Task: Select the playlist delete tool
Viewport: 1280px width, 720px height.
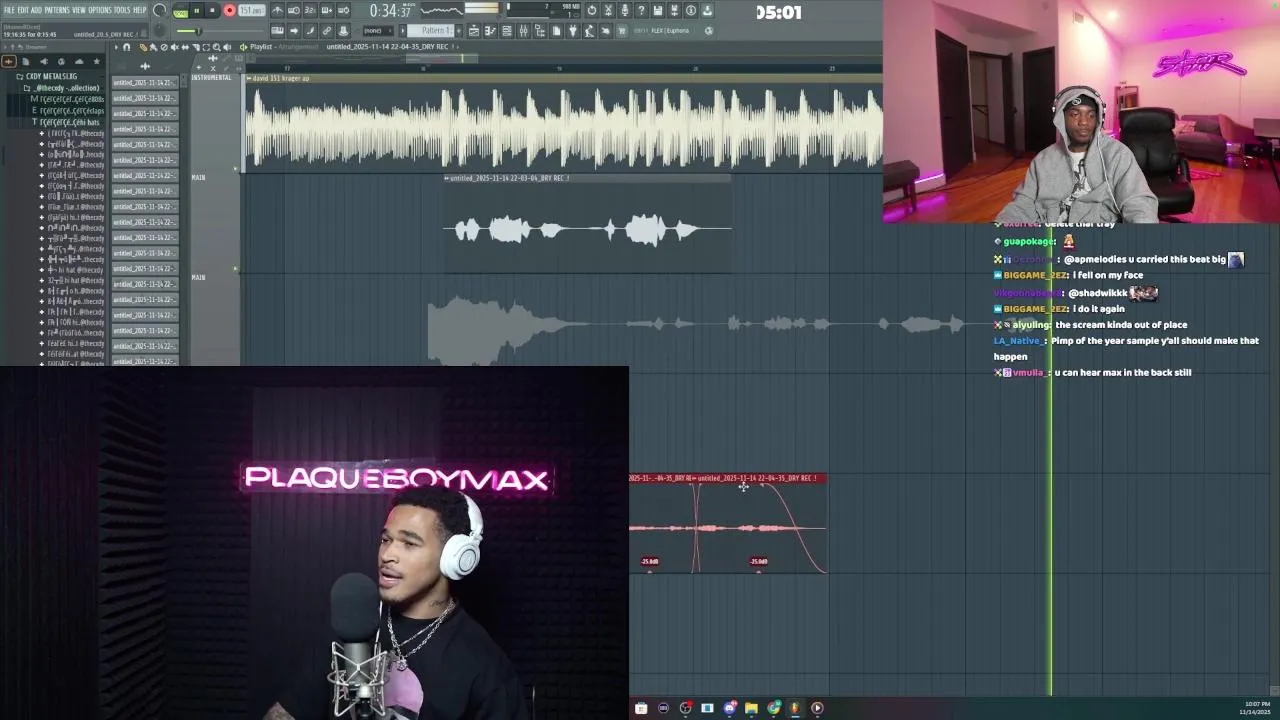Action: [x=164, y=47]
